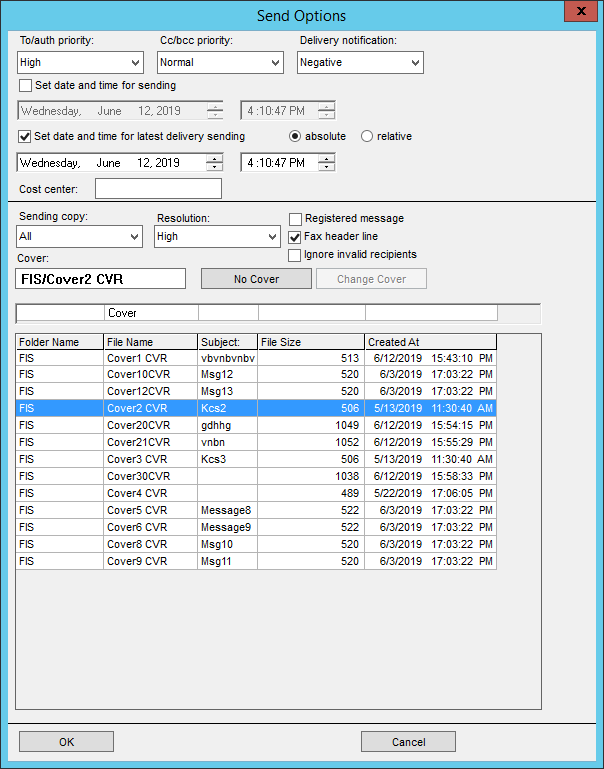Open the Delivery notification dropdown

pyautogui.click(x=360, y=62)
